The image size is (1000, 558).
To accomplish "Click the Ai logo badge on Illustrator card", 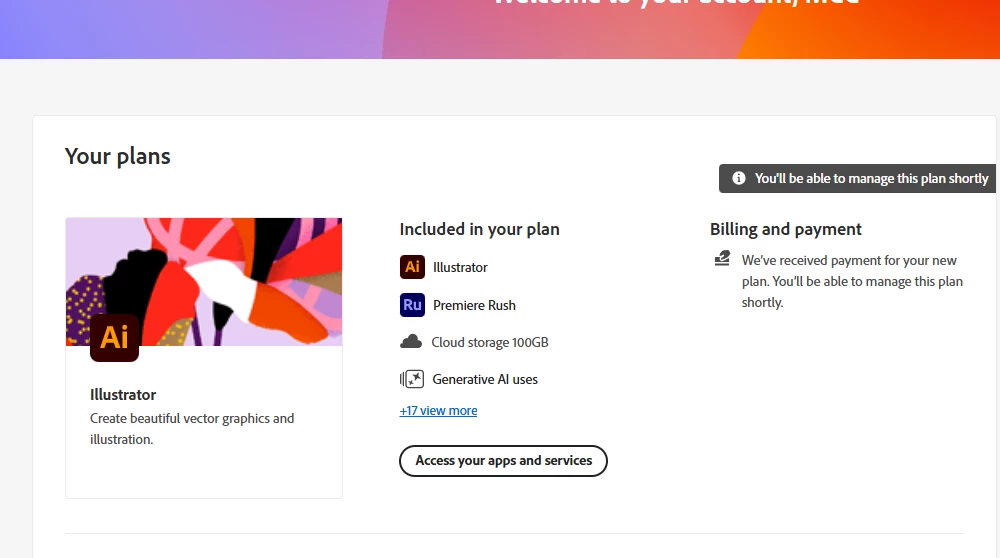I will (114, 337).
